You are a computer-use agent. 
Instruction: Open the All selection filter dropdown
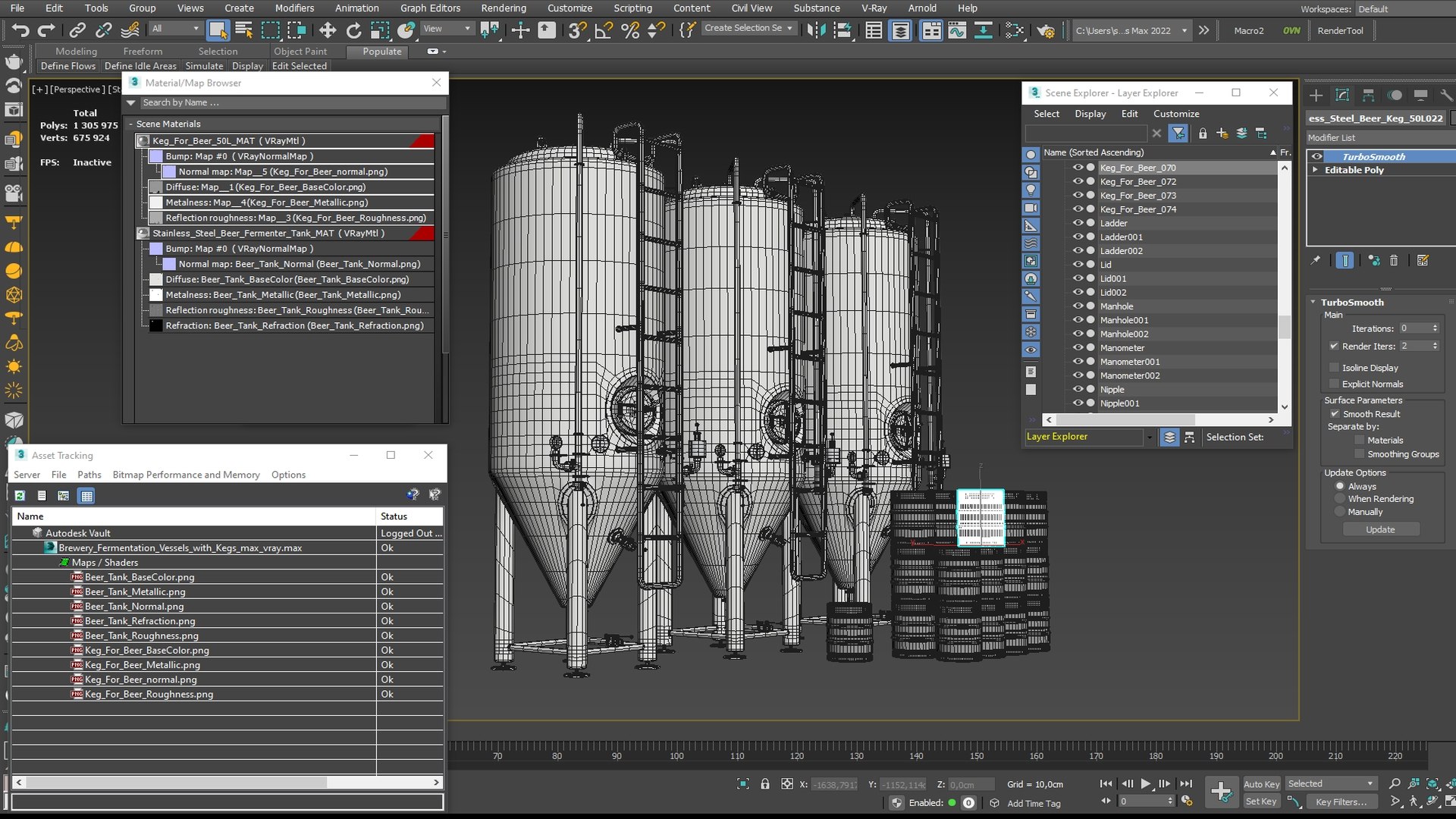click(x=175, y=29)
